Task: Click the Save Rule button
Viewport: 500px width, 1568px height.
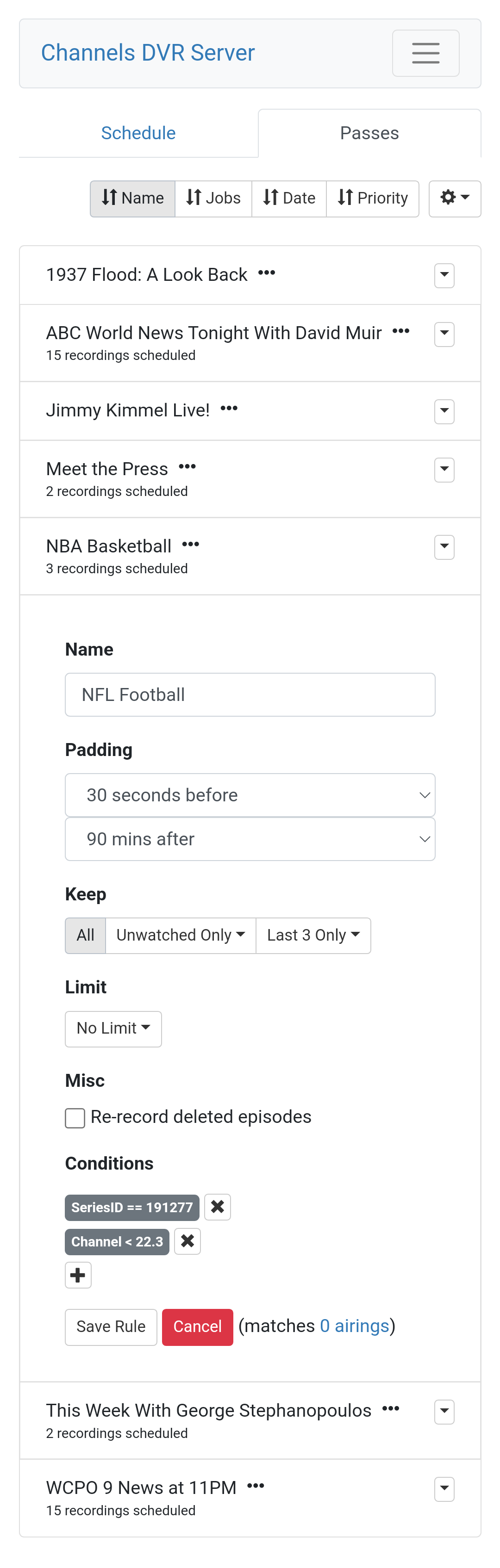Action: pyautogui.click(x=111, y=1327)
